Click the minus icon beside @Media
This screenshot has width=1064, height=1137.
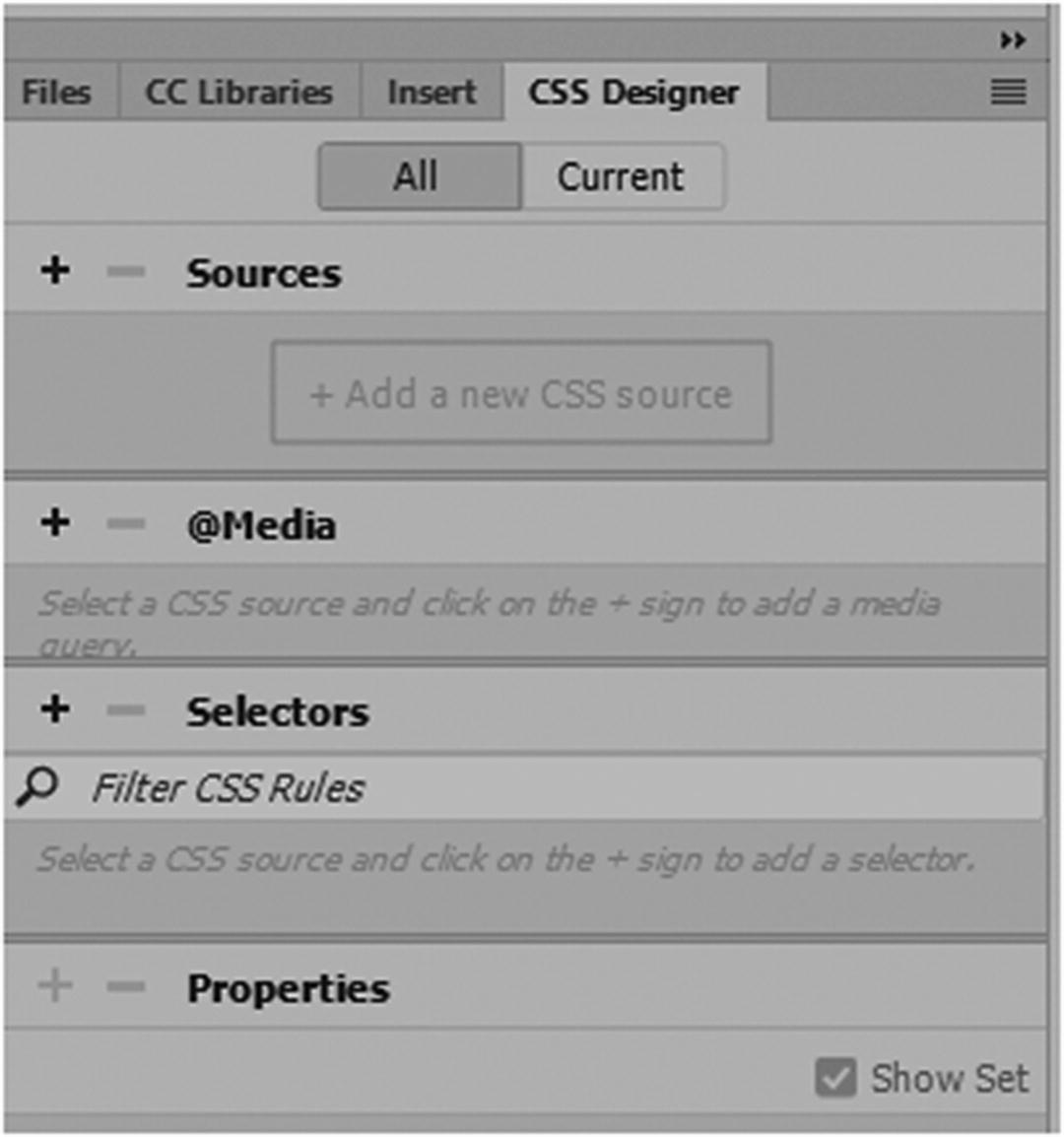[125, 524]
